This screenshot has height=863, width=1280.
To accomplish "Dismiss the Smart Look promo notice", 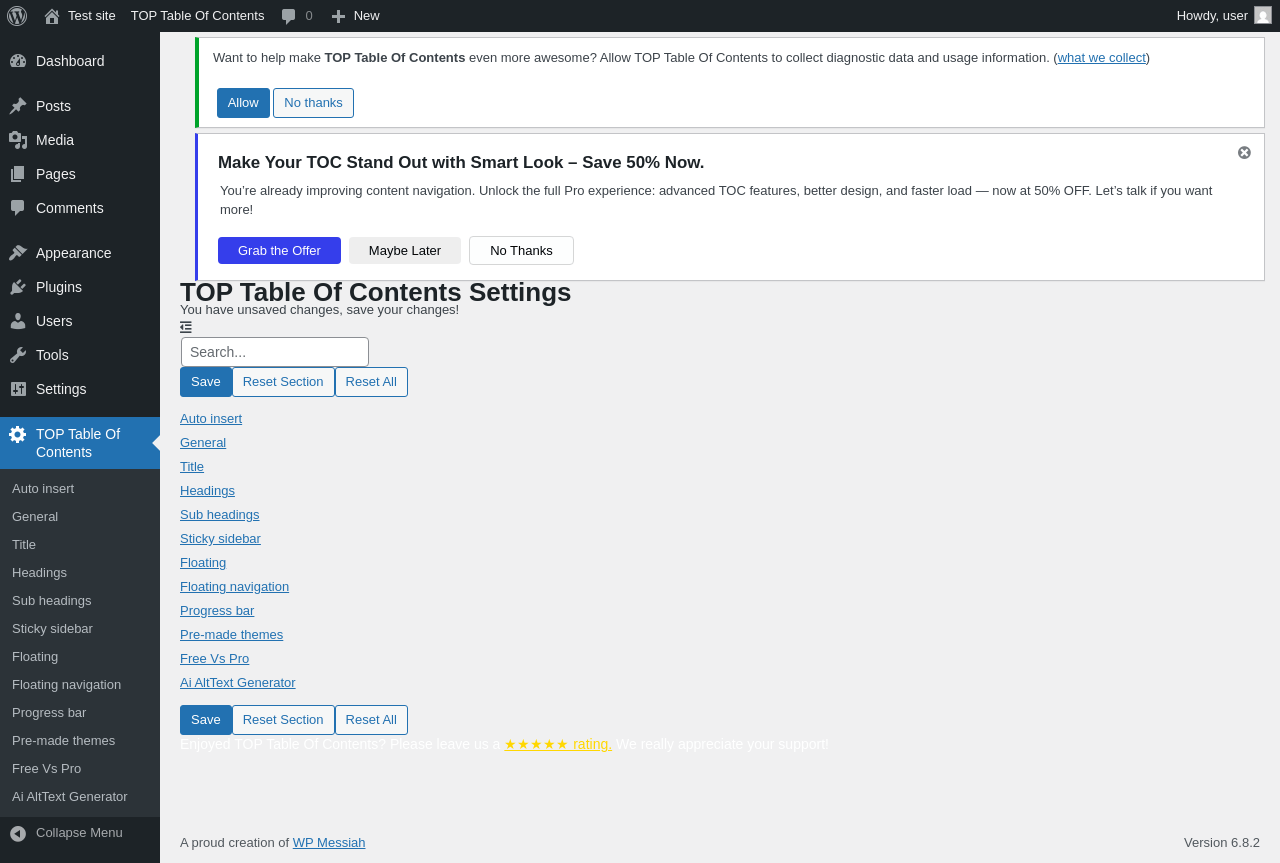I will (x=1244, y=153).
